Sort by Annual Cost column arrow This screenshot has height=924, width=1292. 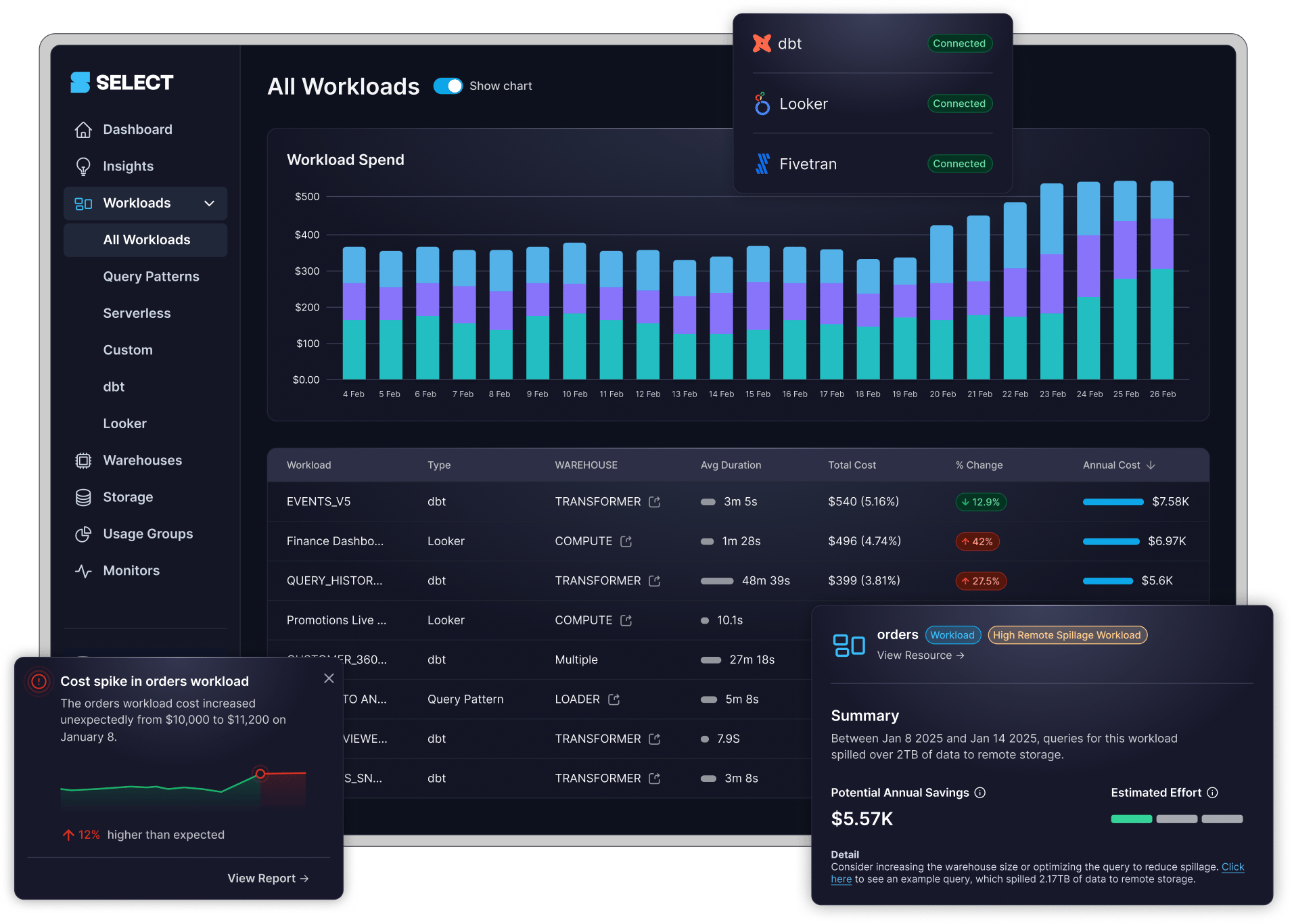1151,465
